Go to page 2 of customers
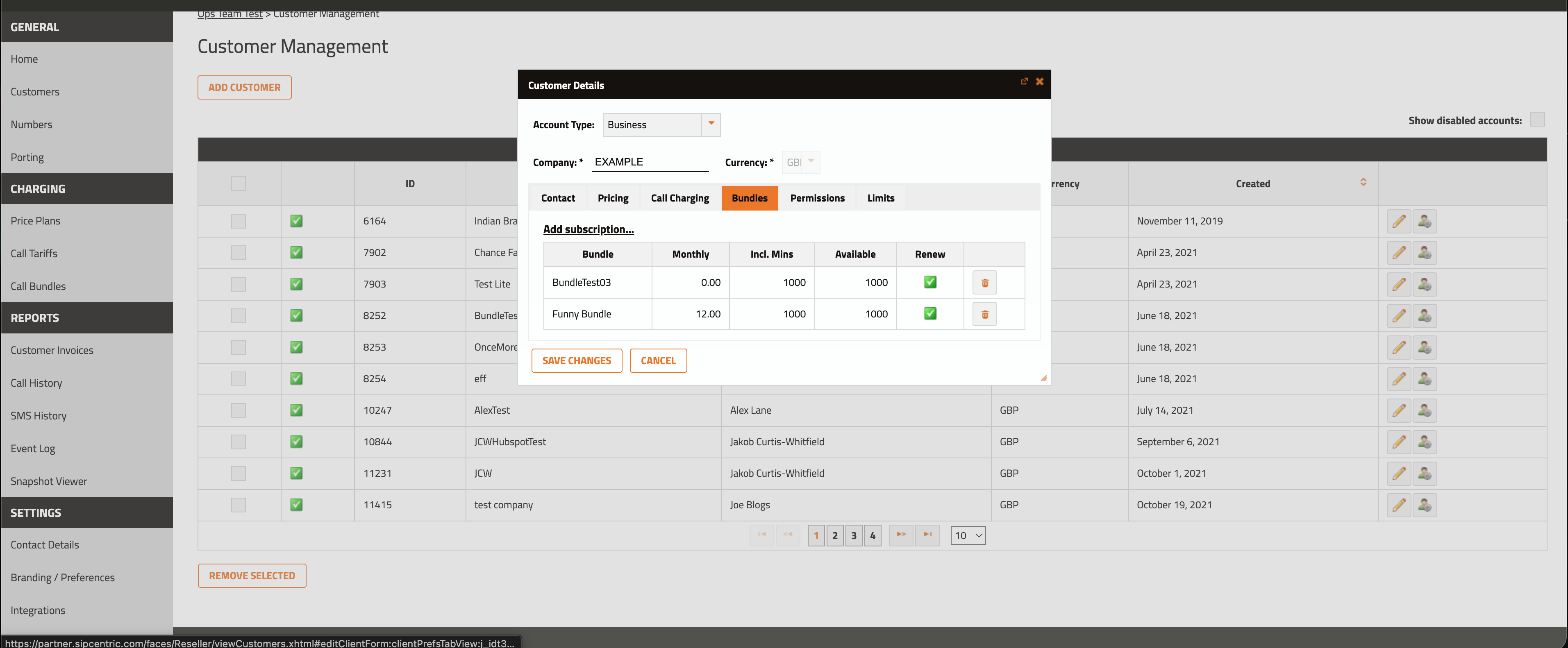 pos(834,535)
